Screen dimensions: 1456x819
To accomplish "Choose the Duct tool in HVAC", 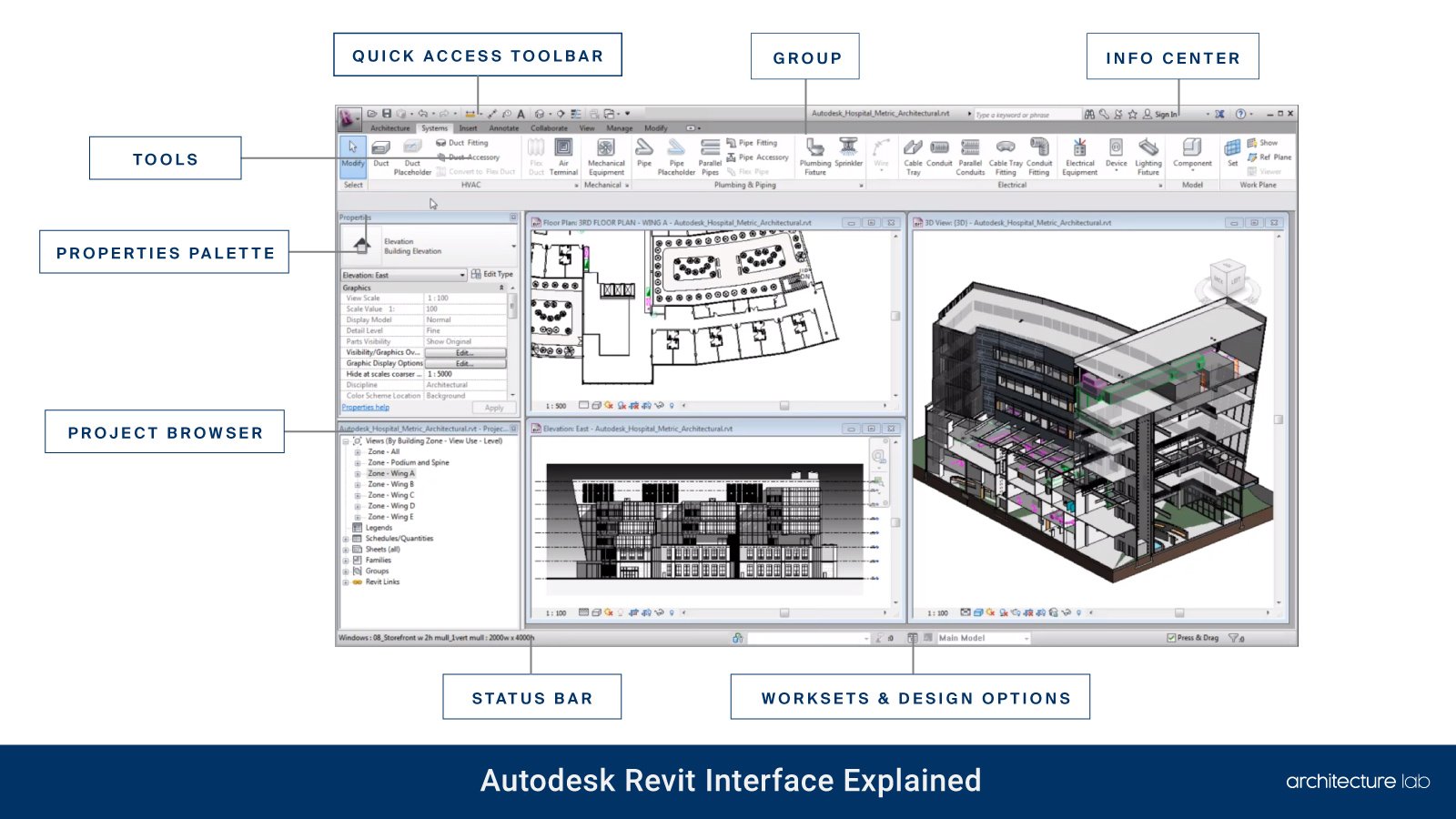I will (x=381, y=154).
